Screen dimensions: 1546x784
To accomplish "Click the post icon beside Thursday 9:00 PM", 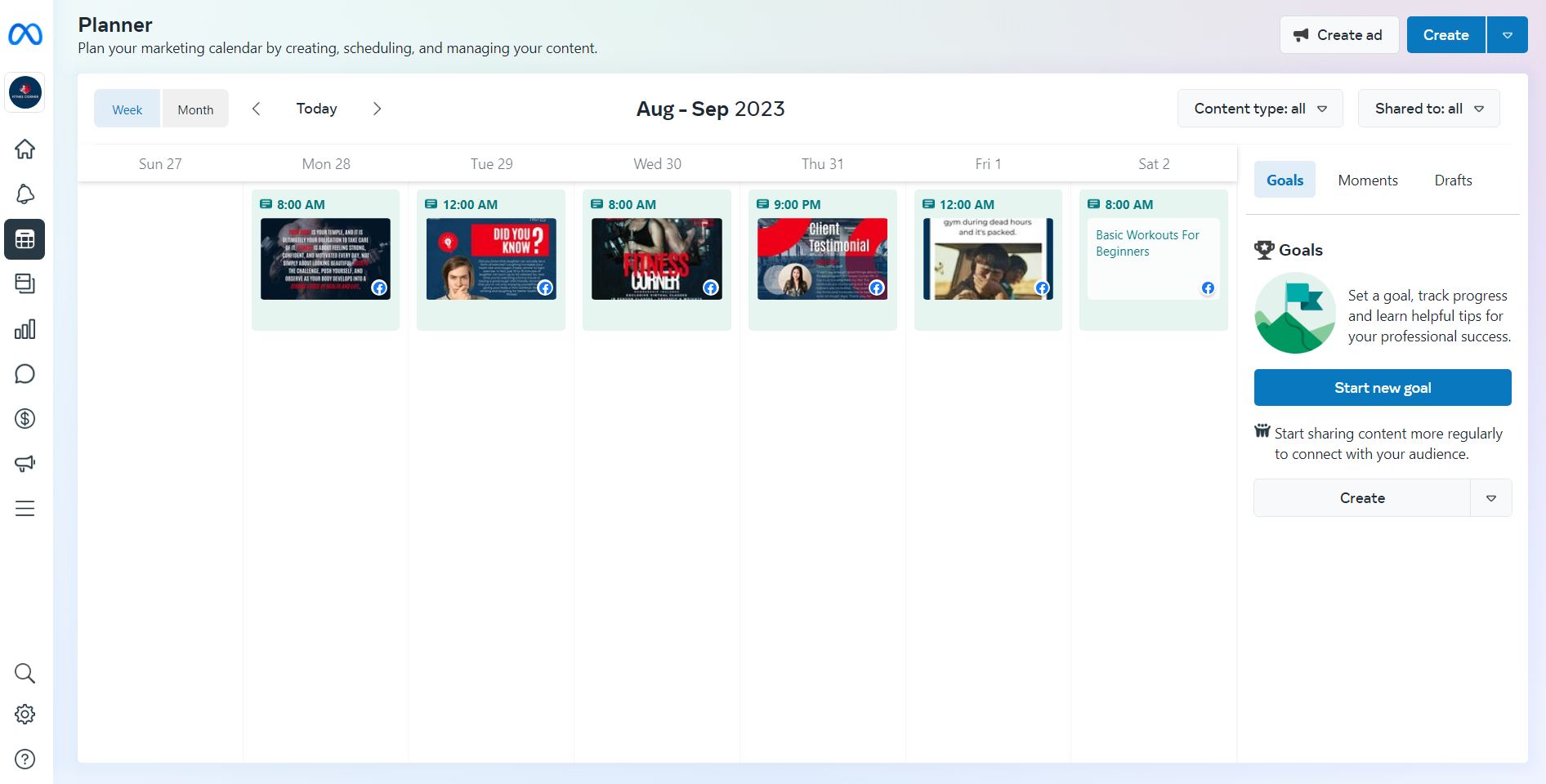I will [x=762, y=204].
